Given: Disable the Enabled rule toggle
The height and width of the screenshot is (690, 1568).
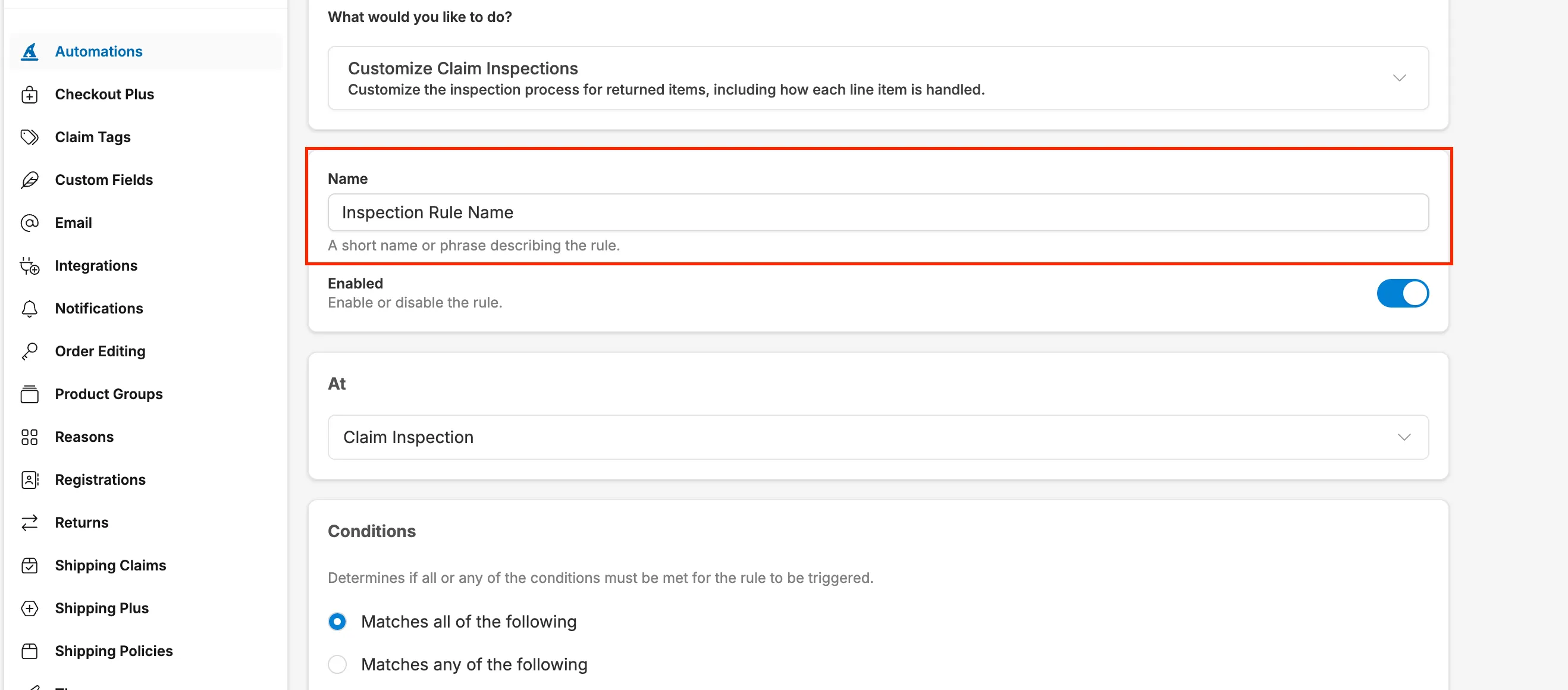Looking at the screenshot, I should [x=1403, y=293].
